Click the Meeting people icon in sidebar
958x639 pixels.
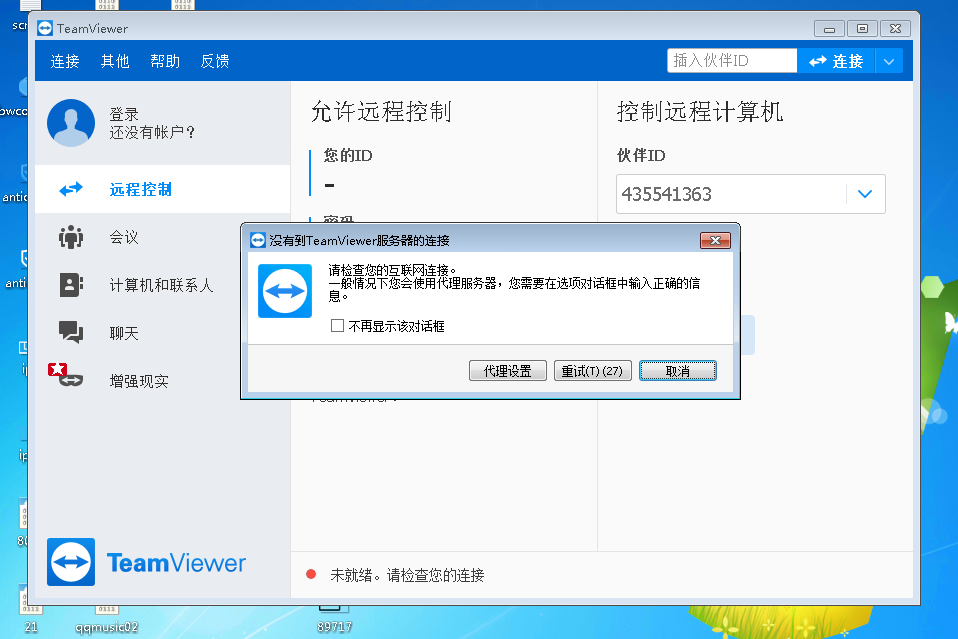click(x=71, y=237)
